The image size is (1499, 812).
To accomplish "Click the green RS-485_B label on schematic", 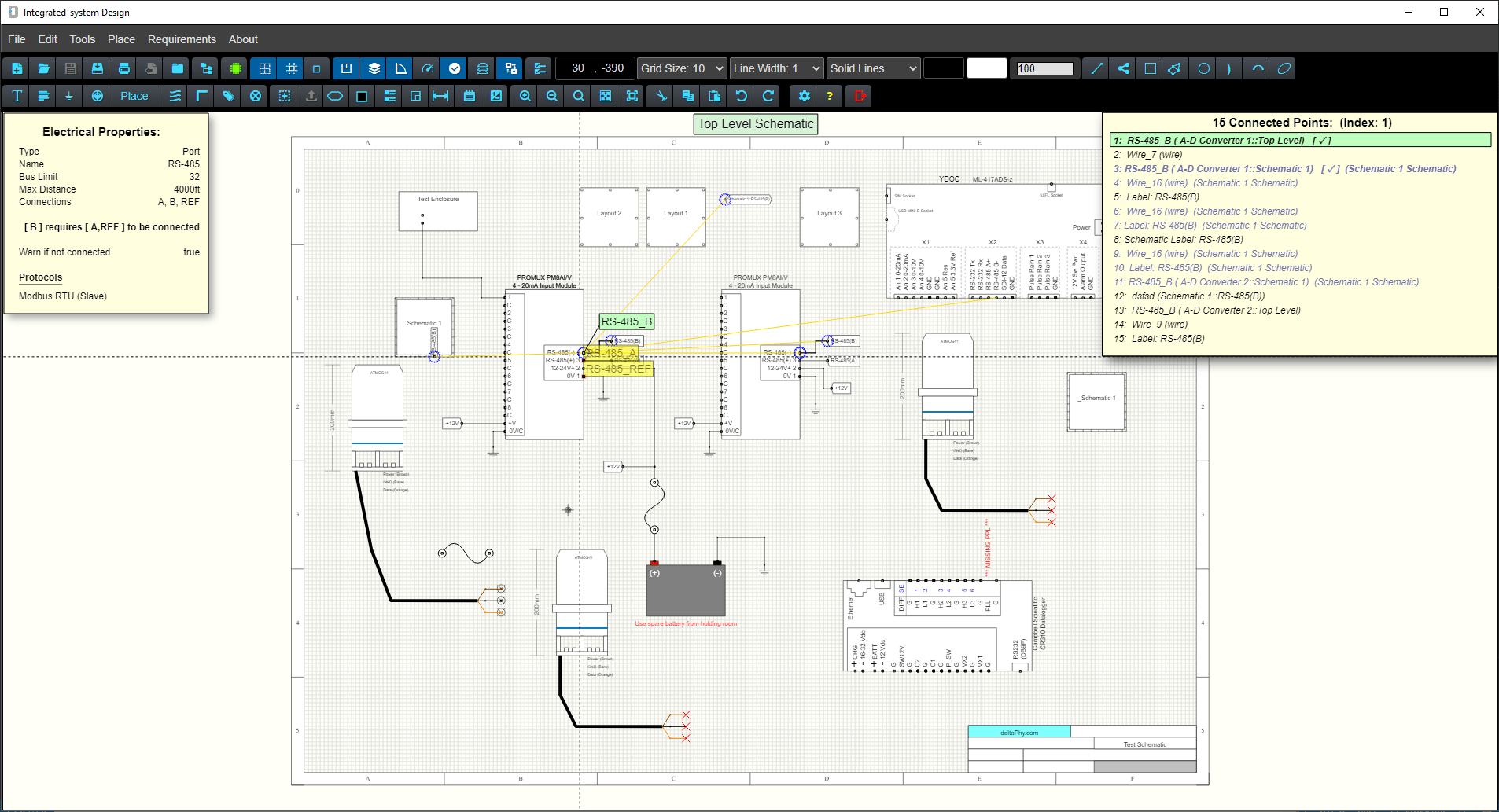I will (x=627, y=321).
